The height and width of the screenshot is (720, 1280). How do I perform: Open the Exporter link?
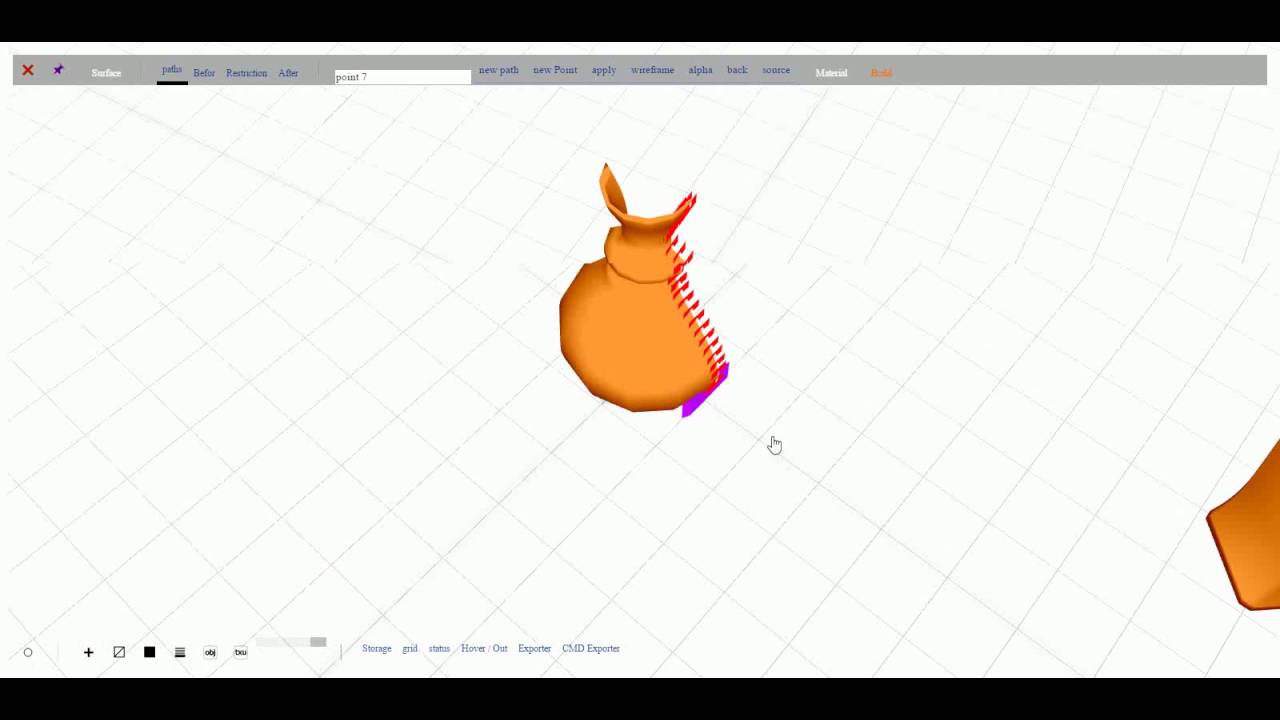point(534,648)
